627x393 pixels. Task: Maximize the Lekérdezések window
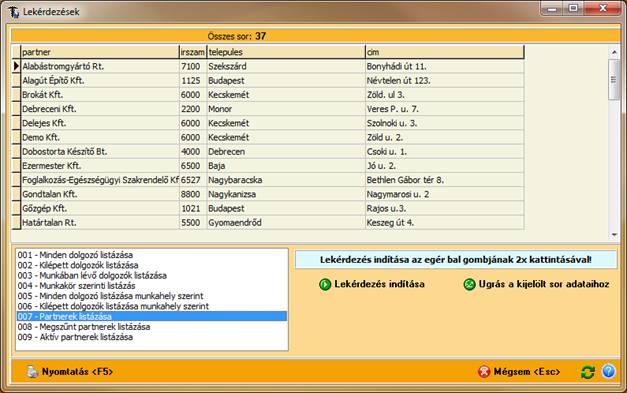573,8
